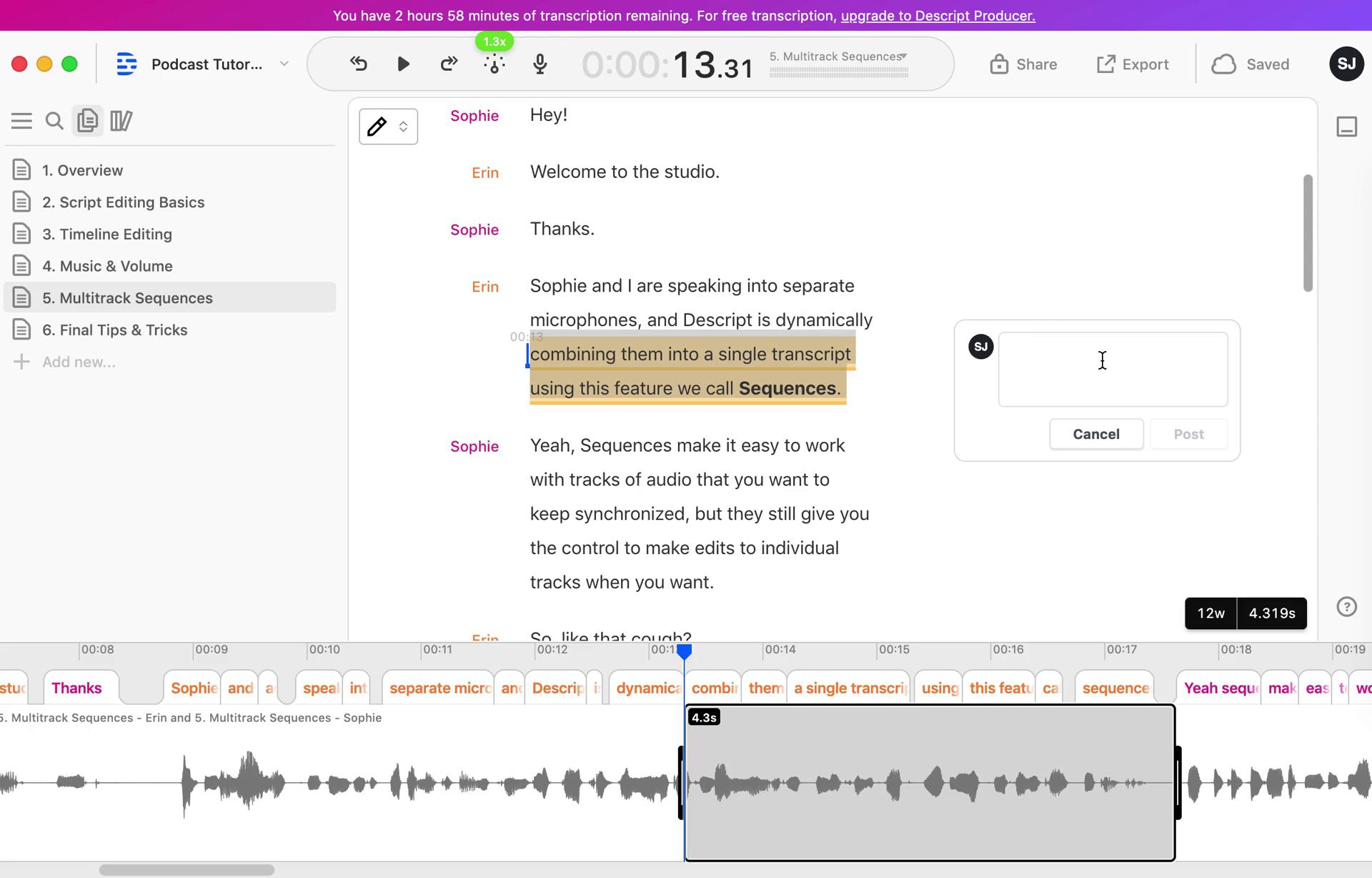Click the composition progress bar under title

tap(838, 72)
